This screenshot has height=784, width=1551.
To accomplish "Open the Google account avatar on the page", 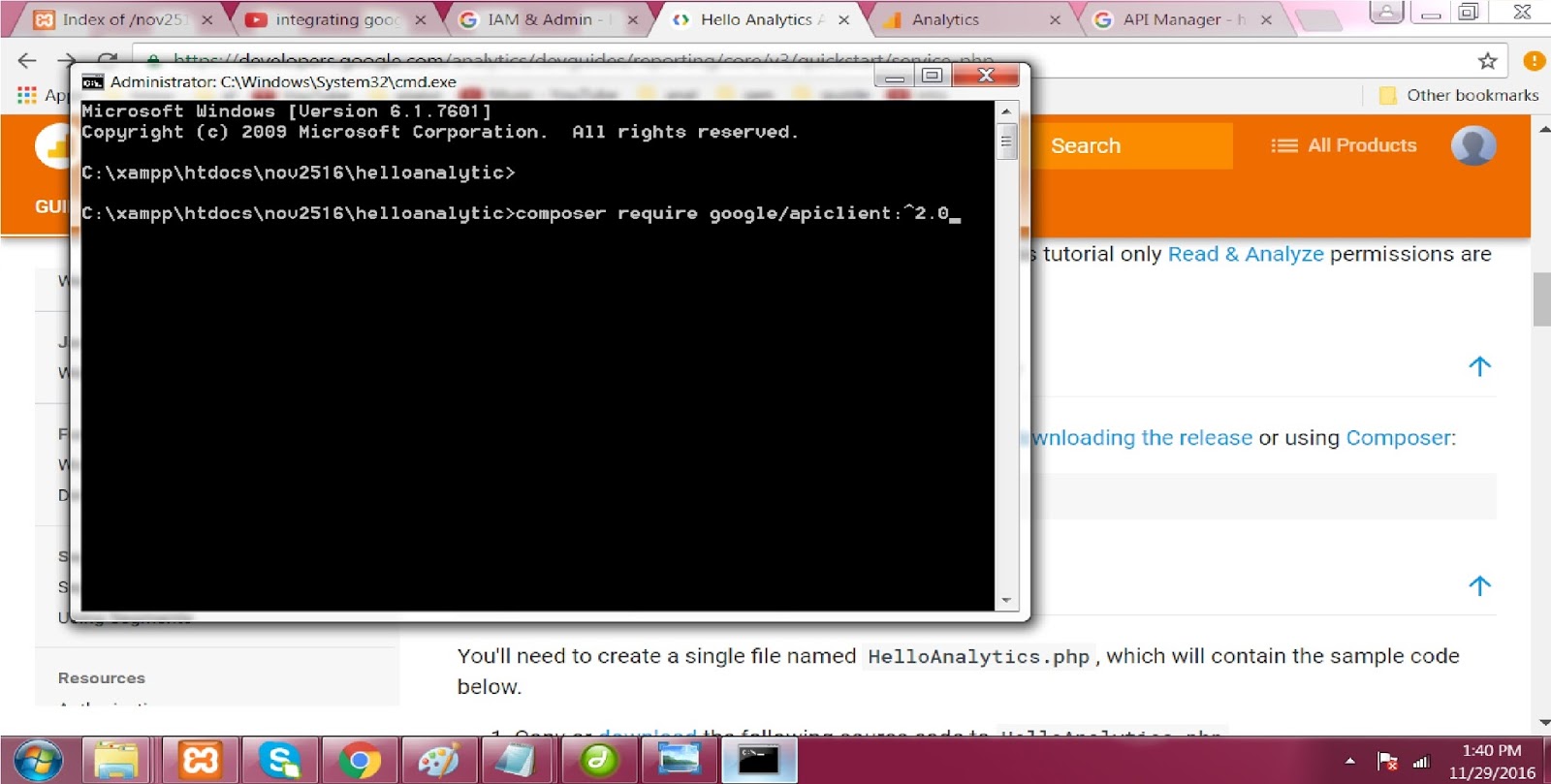I will 1473,145.
